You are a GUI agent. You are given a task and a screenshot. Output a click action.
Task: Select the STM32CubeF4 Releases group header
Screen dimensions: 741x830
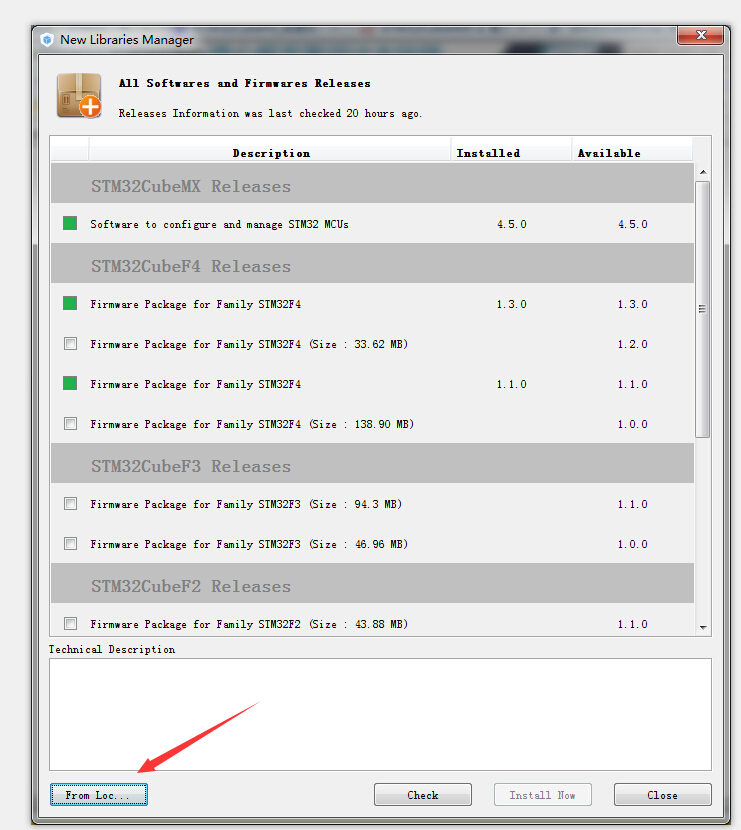372,263
